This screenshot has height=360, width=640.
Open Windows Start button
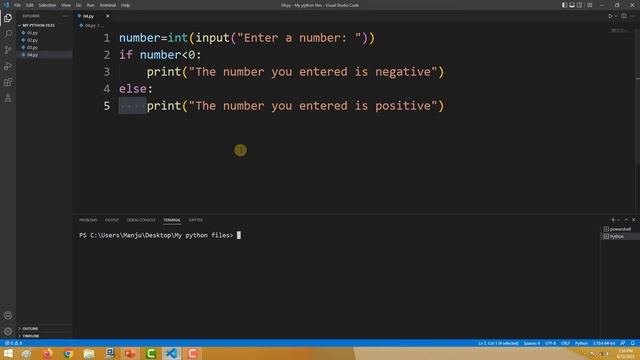8,353
